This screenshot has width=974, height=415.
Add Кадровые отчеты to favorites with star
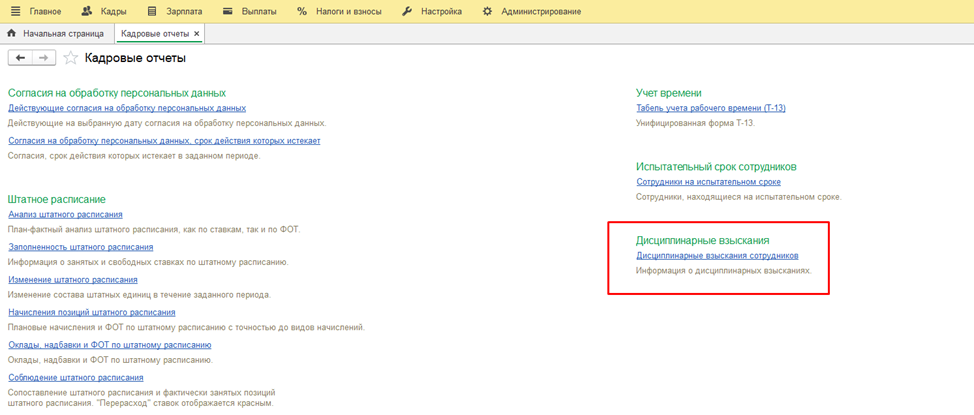[x=71, y=59]
